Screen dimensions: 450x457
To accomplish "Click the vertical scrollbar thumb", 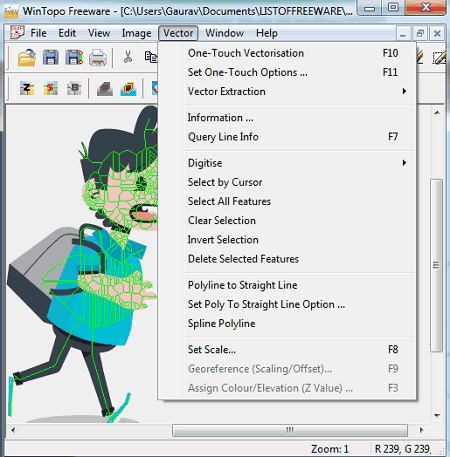I will pos(437,265).
